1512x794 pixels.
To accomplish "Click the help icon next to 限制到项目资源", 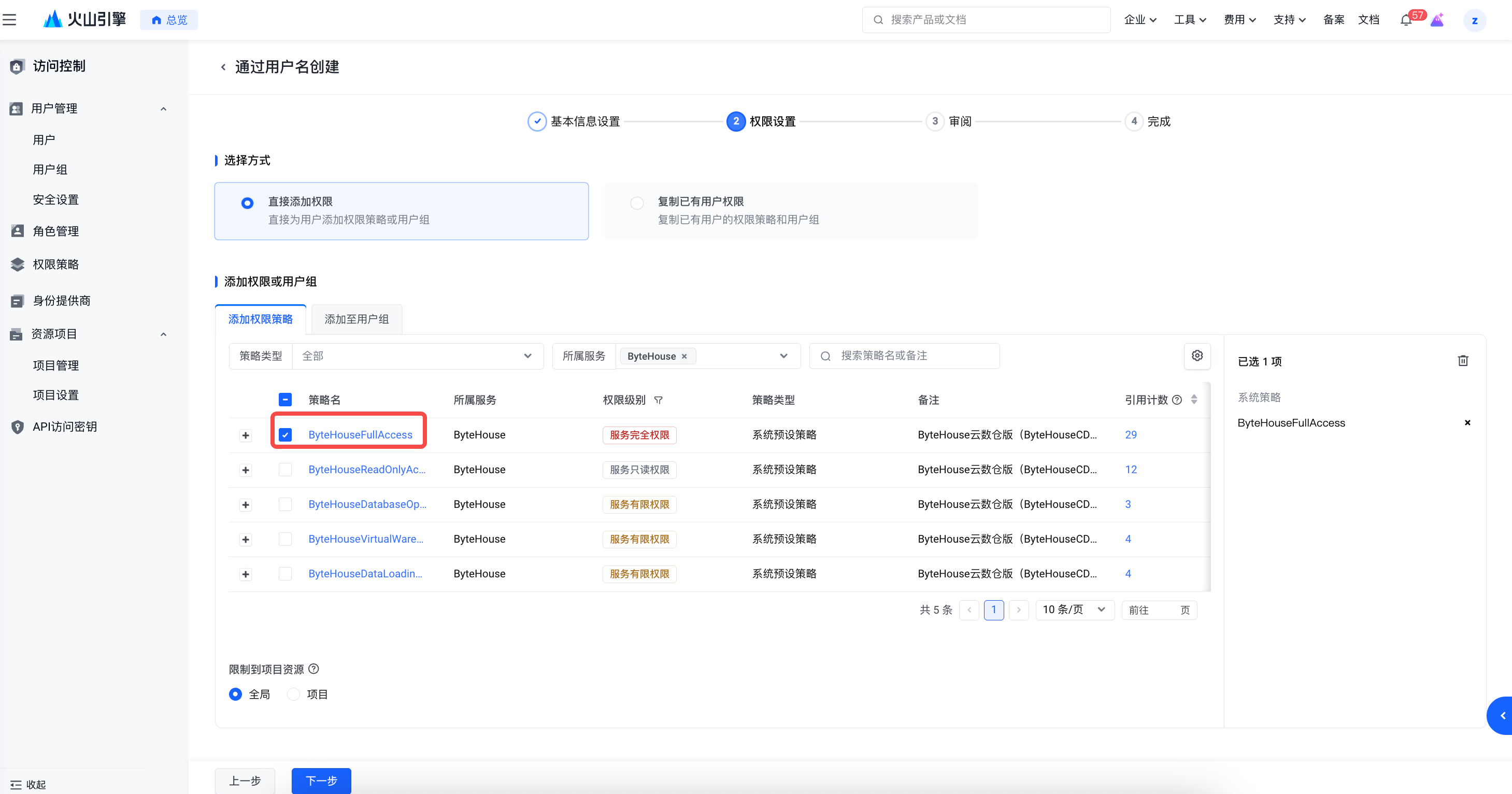I will click(314, 669).
